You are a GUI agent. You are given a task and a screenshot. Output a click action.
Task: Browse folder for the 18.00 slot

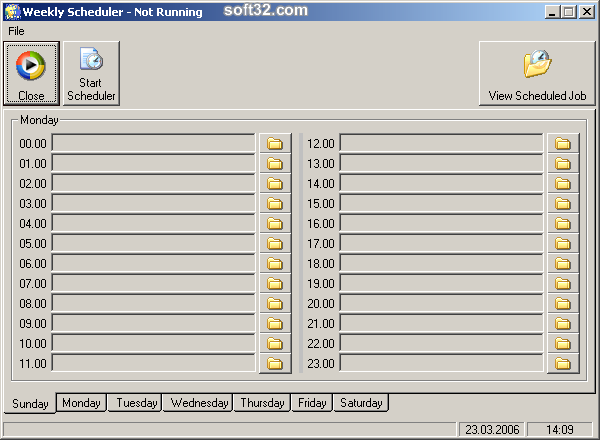click(563, 263)
